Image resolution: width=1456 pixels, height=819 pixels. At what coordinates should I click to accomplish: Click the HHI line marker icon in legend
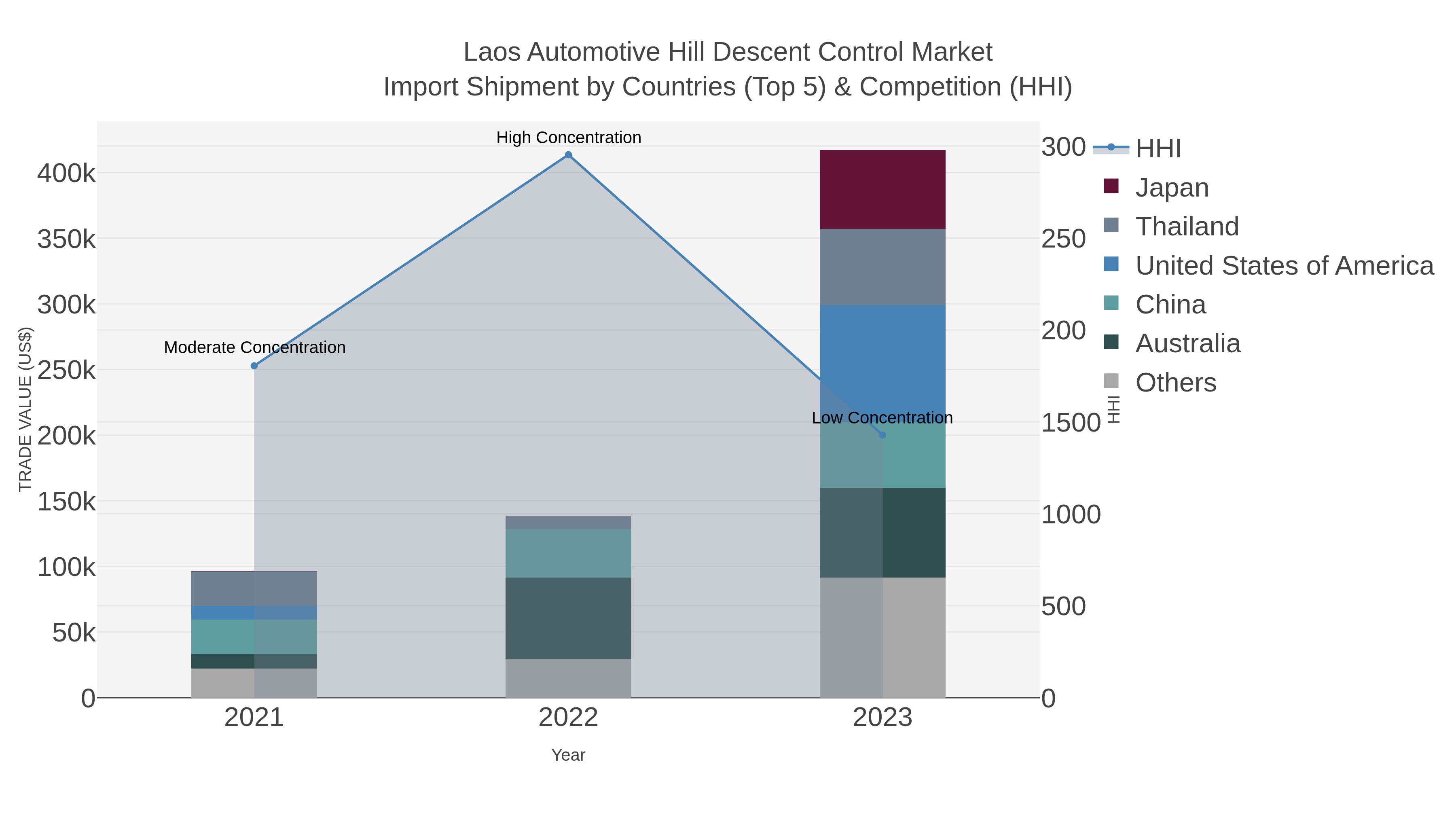(1111, 148)
